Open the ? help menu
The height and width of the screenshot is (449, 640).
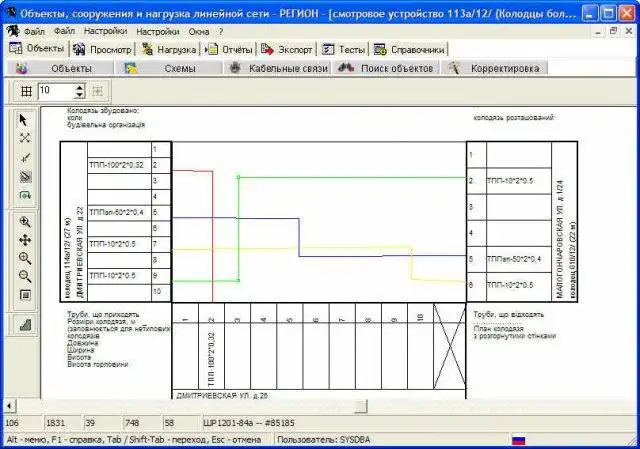click(221, 31)
